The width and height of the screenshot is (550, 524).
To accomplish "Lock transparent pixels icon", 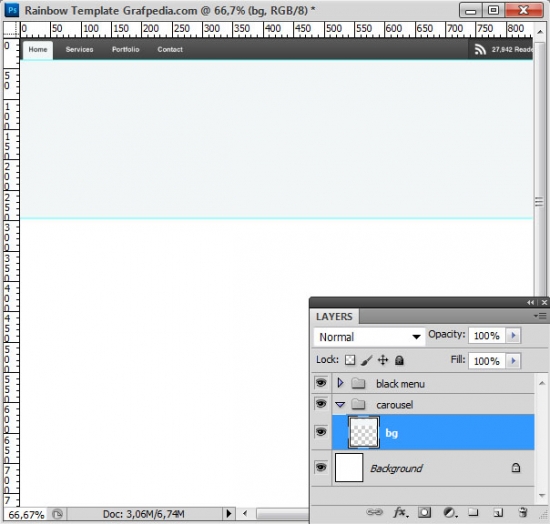I will coord(350,360).
